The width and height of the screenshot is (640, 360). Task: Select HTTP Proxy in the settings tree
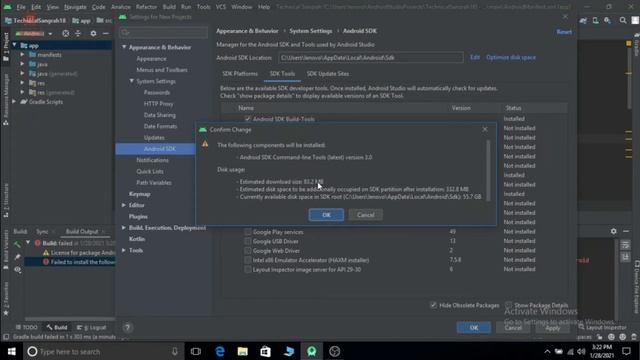click(158, 104)
